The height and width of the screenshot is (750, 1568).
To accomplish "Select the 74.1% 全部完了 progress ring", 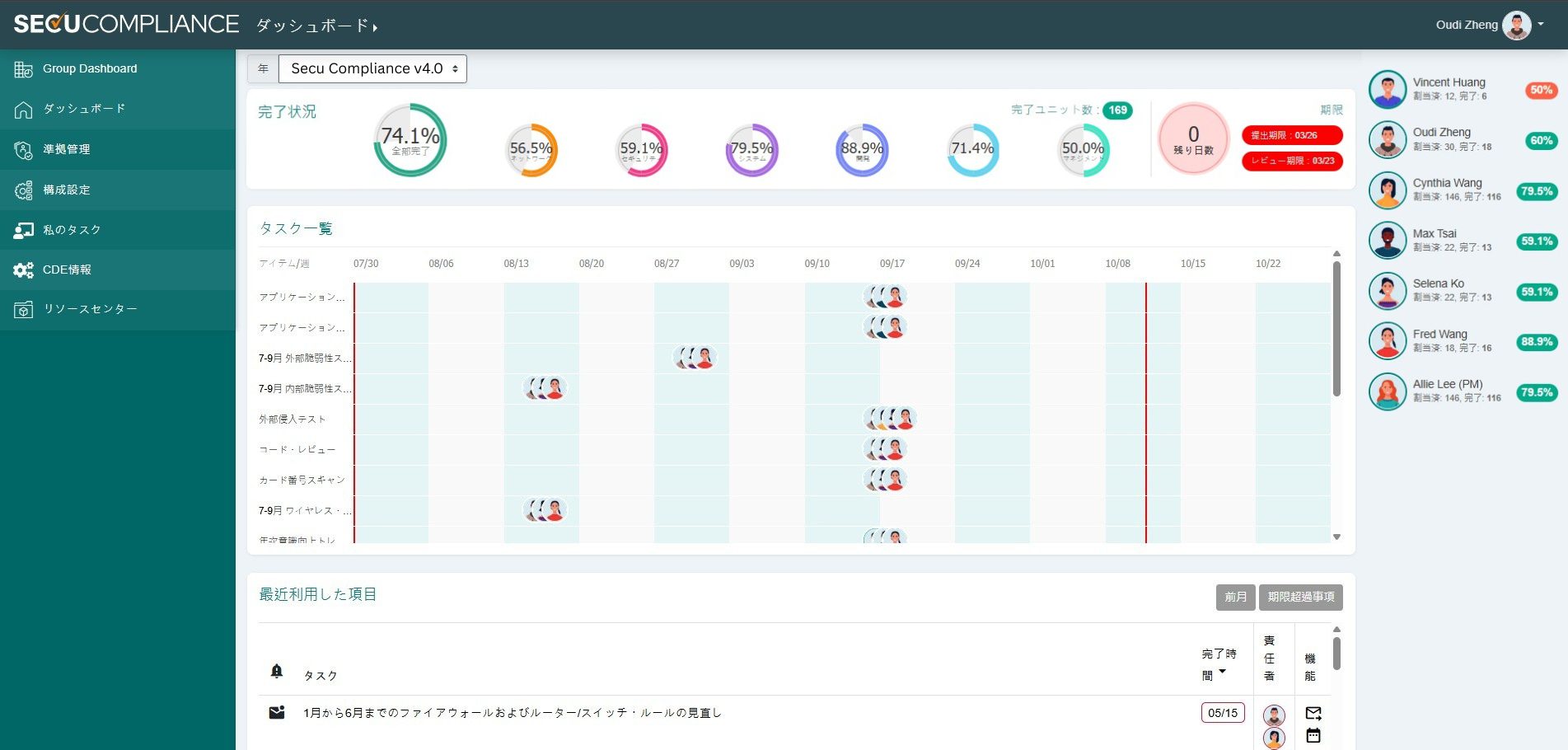I will point(410,140).
